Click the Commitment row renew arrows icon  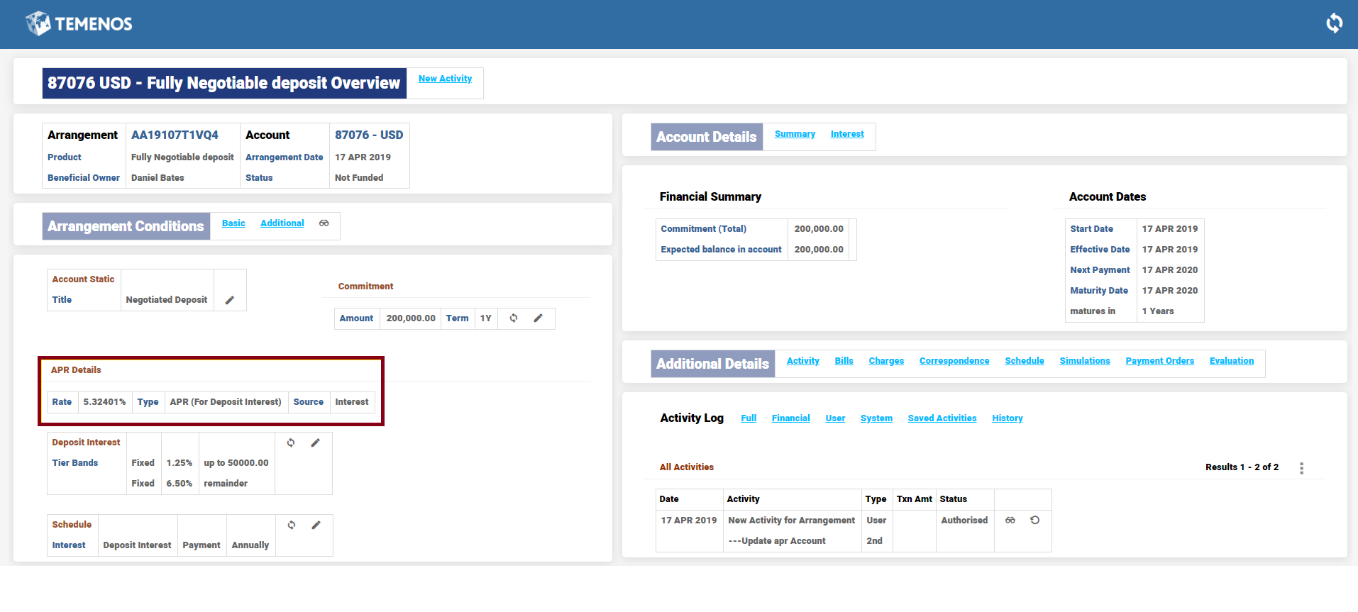click(x=513, y=318)
